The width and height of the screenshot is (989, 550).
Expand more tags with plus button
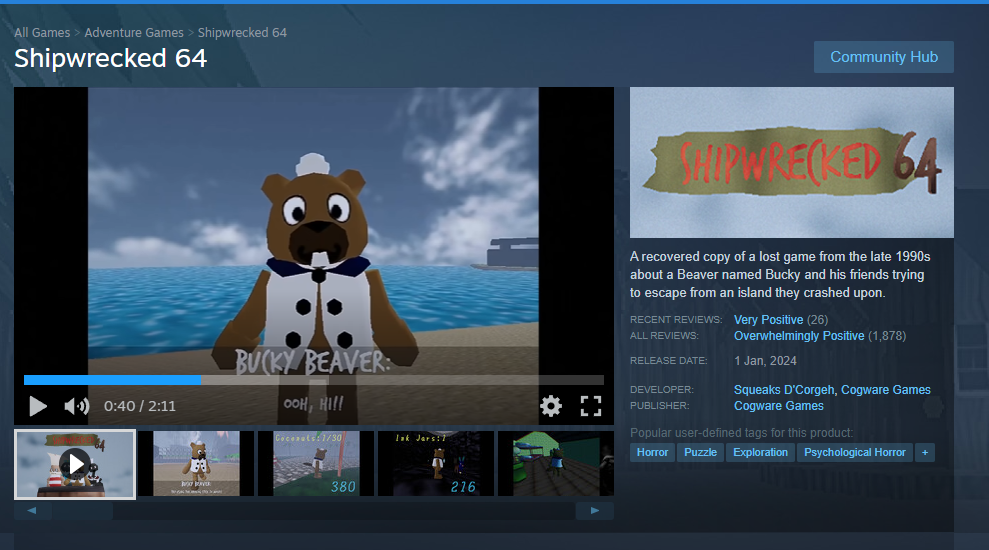[925, 452]
